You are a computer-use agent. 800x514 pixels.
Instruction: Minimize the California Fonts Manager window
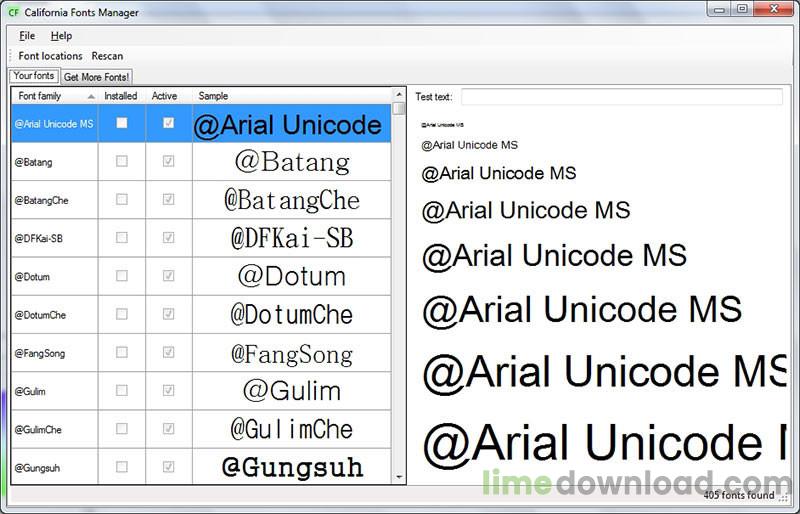[720, 9]
